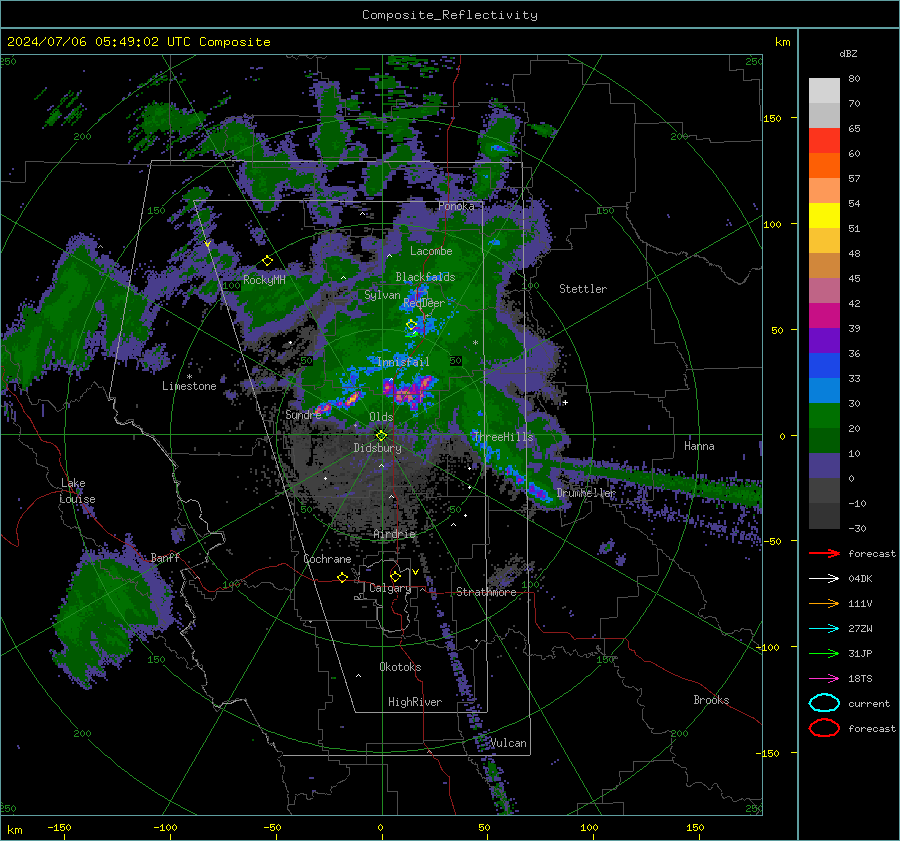Click the Brooks city label
The image size is (900, 841).
711,700
